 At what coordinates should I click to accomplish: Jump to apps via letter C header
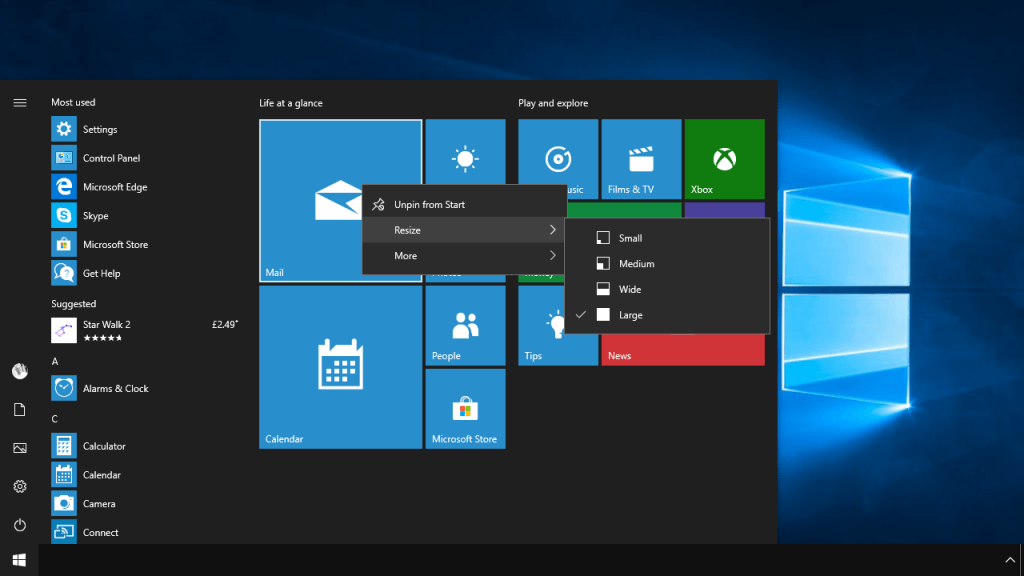(55, 419)
